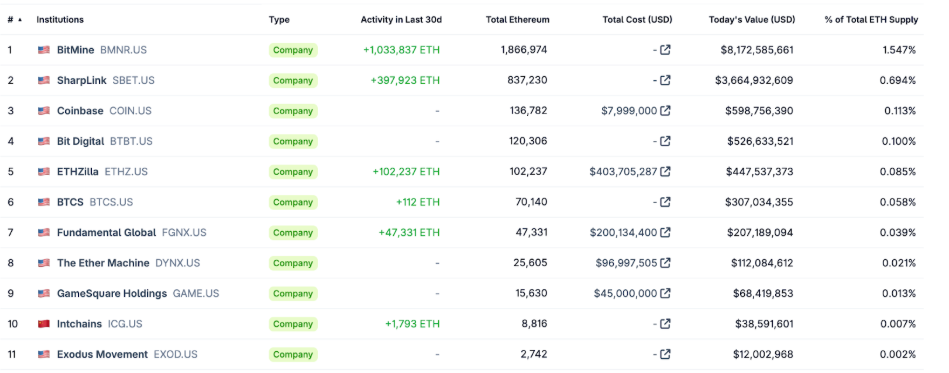Open external link icon next to $403,705,287
The width and height of the screenshot is (949, 373).
665,171
